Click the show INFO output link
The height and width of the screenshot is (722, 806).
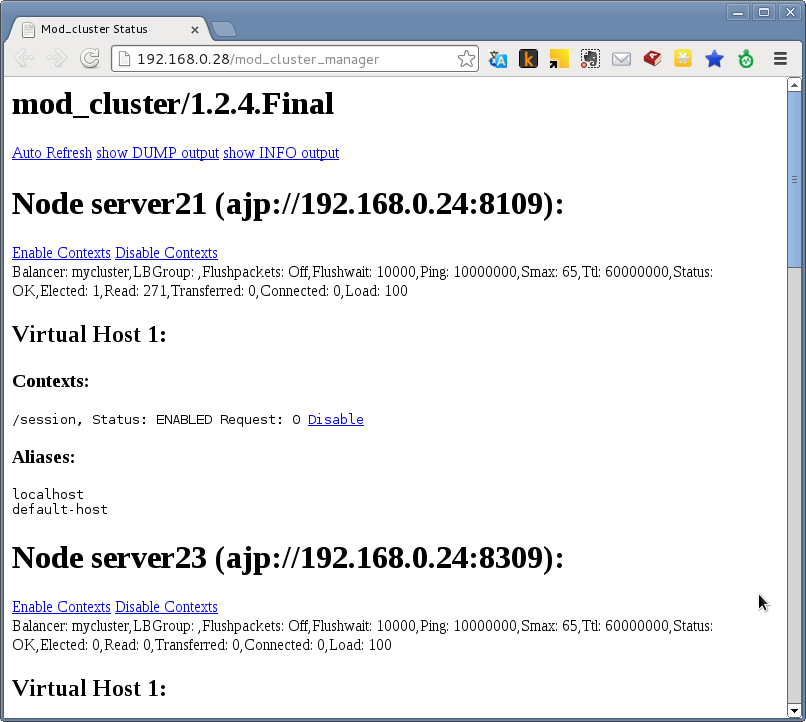281,153
